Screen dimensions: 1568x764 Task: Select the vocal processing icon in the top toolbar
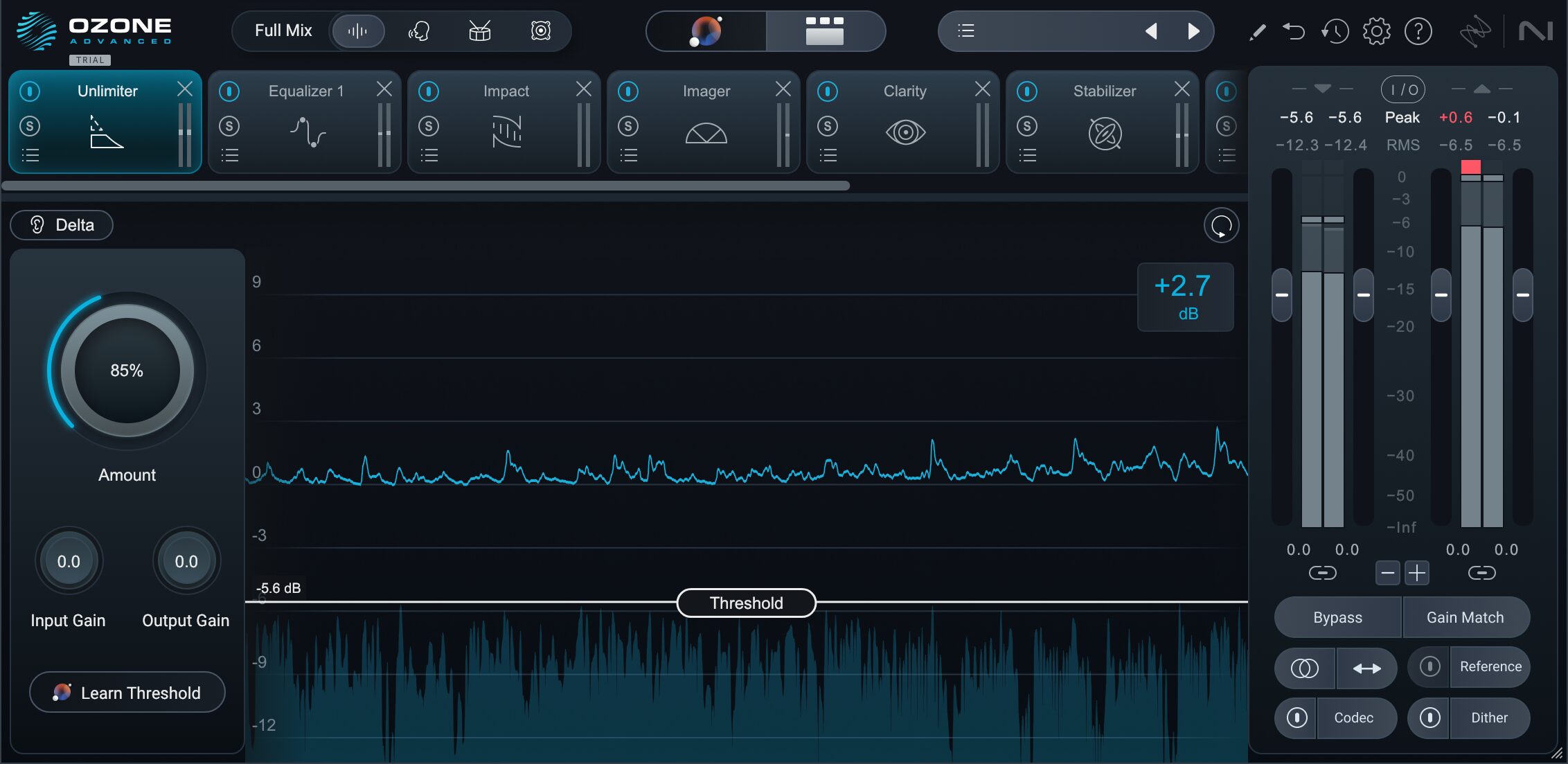(x=419, y=30)
